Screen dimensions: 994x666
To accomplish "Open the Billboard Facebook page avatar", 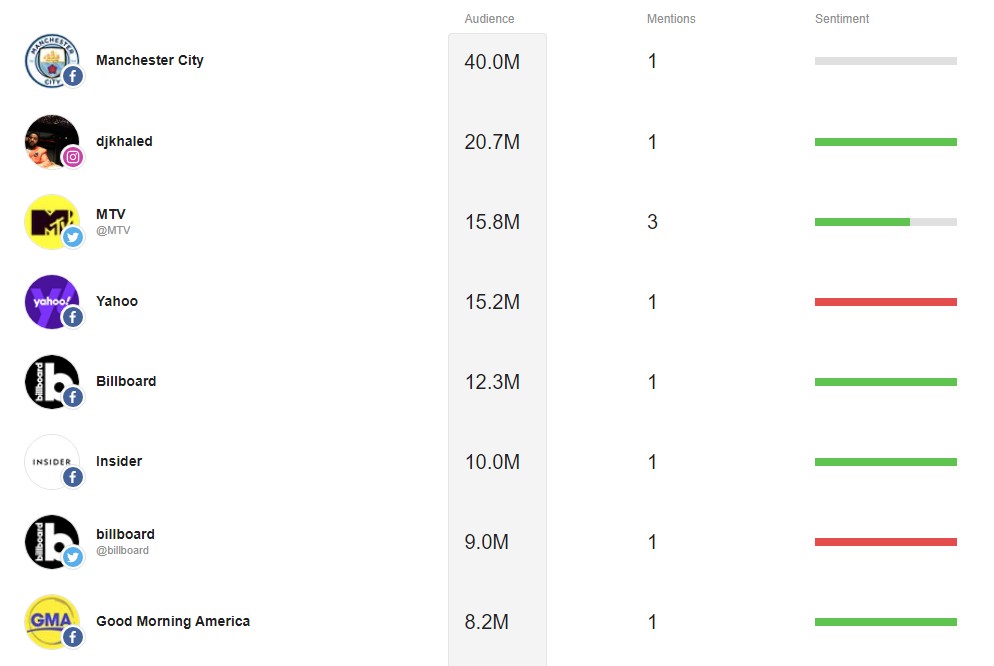I will click(52, 381).
